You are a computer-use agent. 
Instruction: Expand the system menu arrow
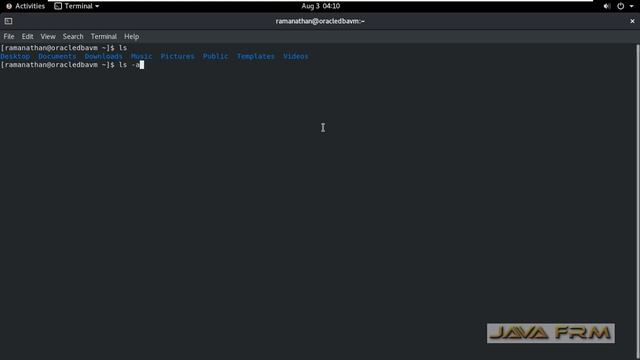[x=631, y=7]
